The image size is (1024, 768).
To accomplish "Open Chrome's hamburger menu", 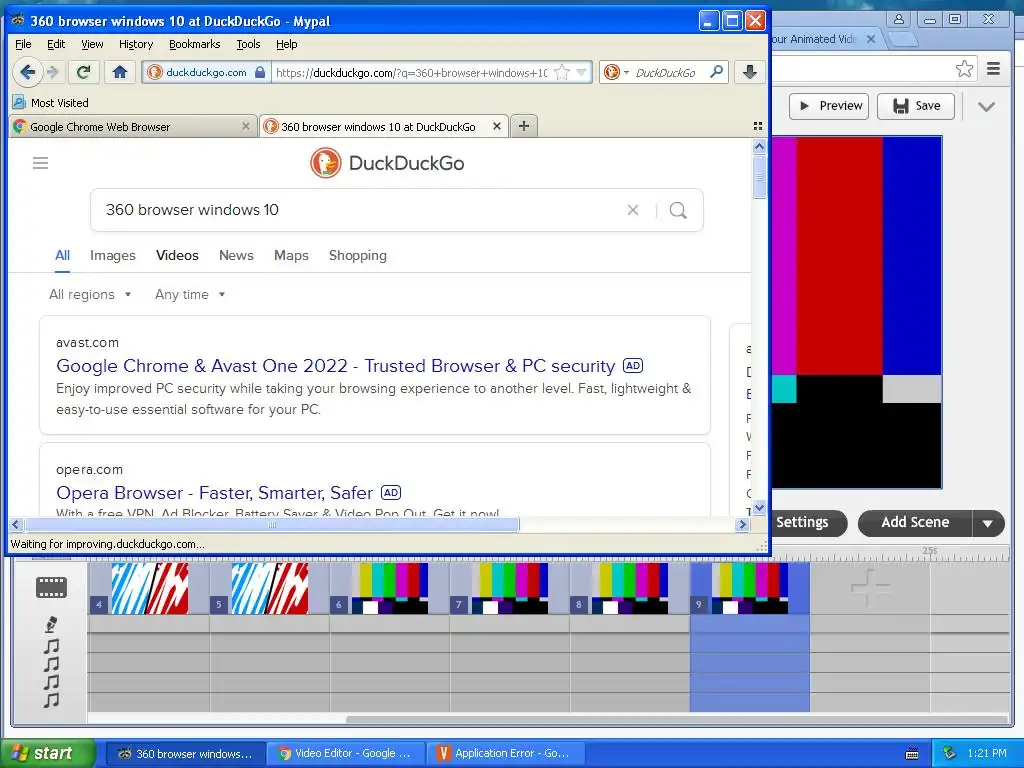I will click(x=993, y=69).
